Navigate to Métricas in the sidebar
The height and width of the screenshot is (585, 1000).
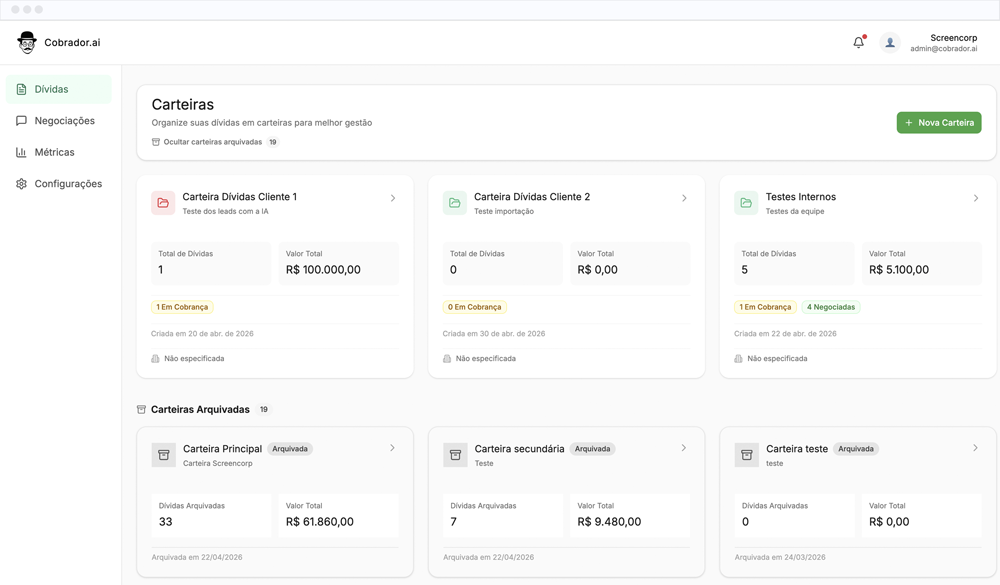[x=59, y=152]
